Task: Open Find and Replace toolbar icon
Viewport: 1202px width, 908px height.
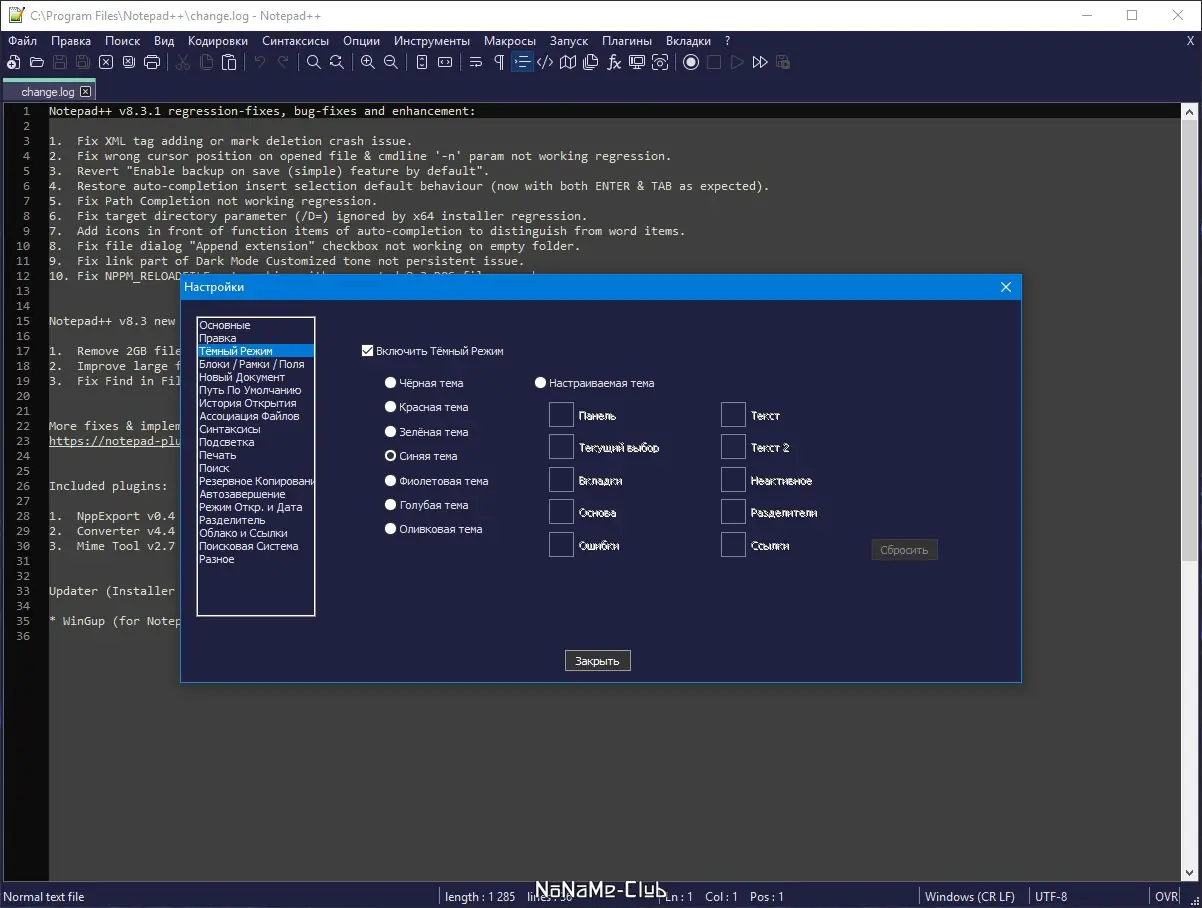Action: click(337, 62)
